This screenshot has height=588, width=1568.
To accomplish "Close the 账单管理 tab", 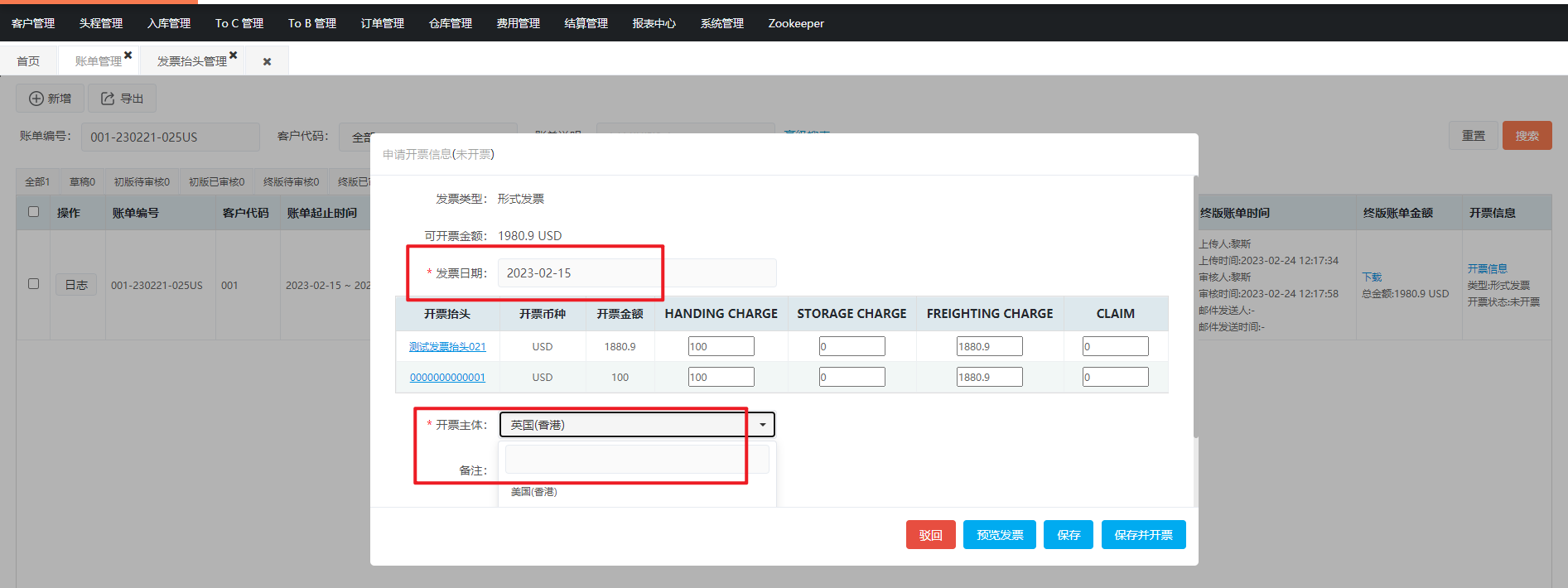I will point(128,55).
